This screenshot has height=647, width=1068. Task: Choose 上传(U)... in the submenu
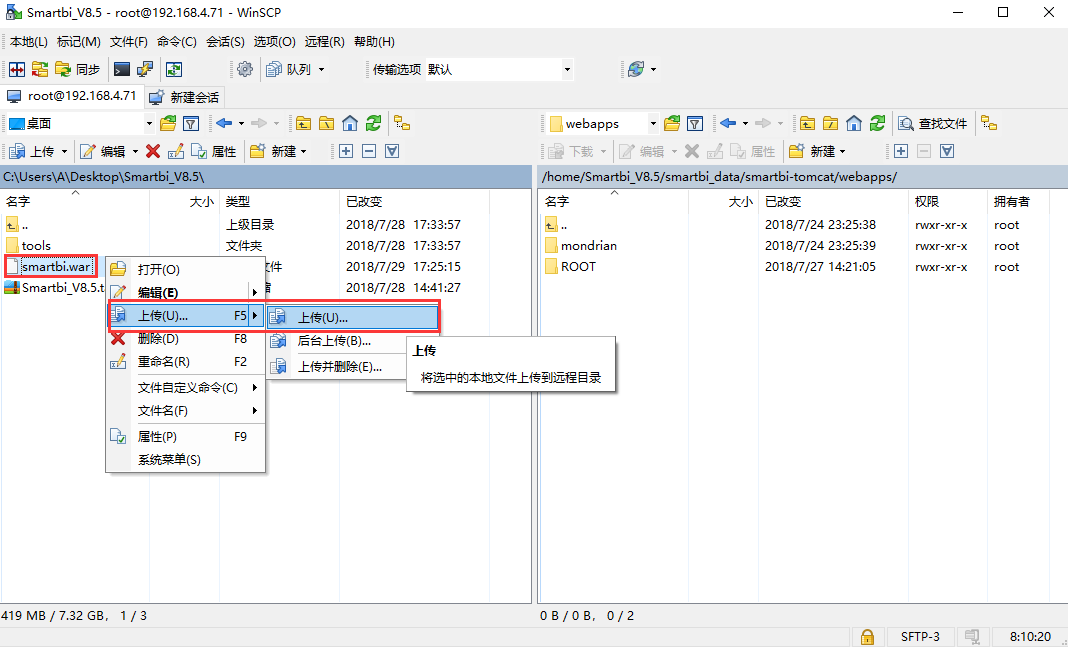tap(353, 318)
